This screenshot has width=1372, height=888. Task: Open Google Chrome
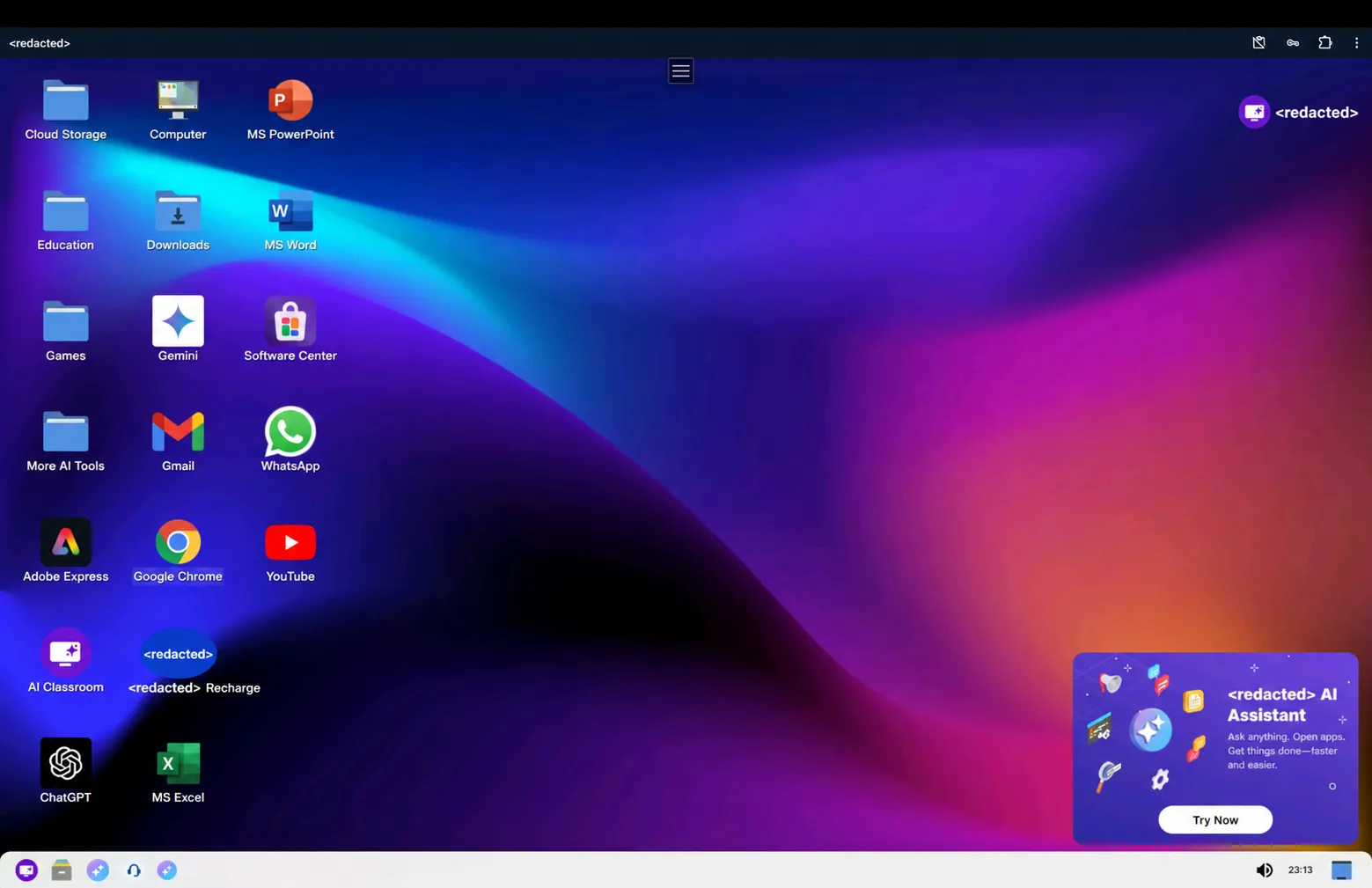[178, 552]
